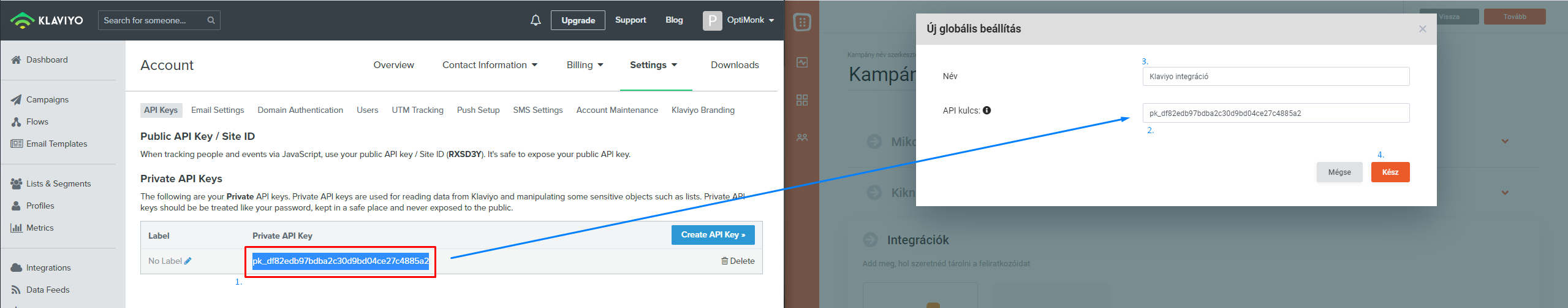The height and width of the screenshot is (308, 1568).
Task: Click the Upgrade button
Action: pos(578,20)
